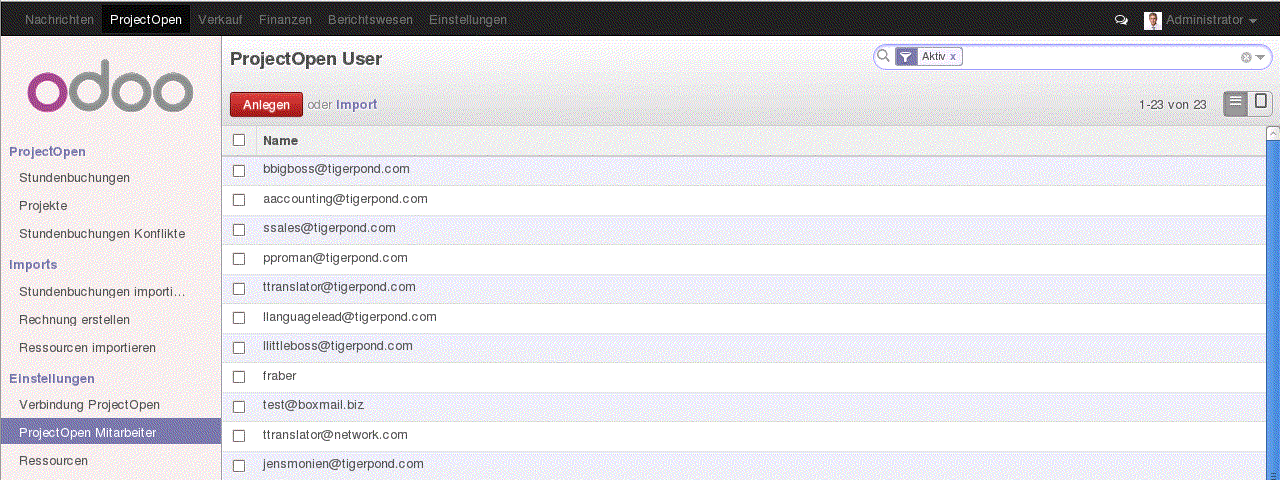Select checkbox for llanguagelead@tigerpond.com
Screen dimensions: 1280x480
click(239, 318)
